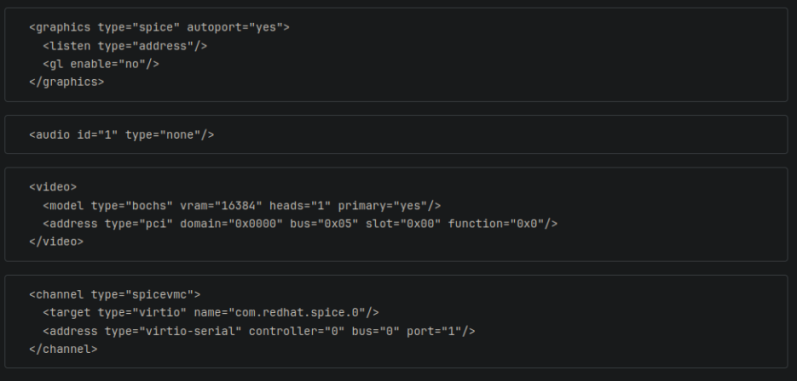
Task: Click the graphics type="spice" opening line
Action: (x=159, y=27)
